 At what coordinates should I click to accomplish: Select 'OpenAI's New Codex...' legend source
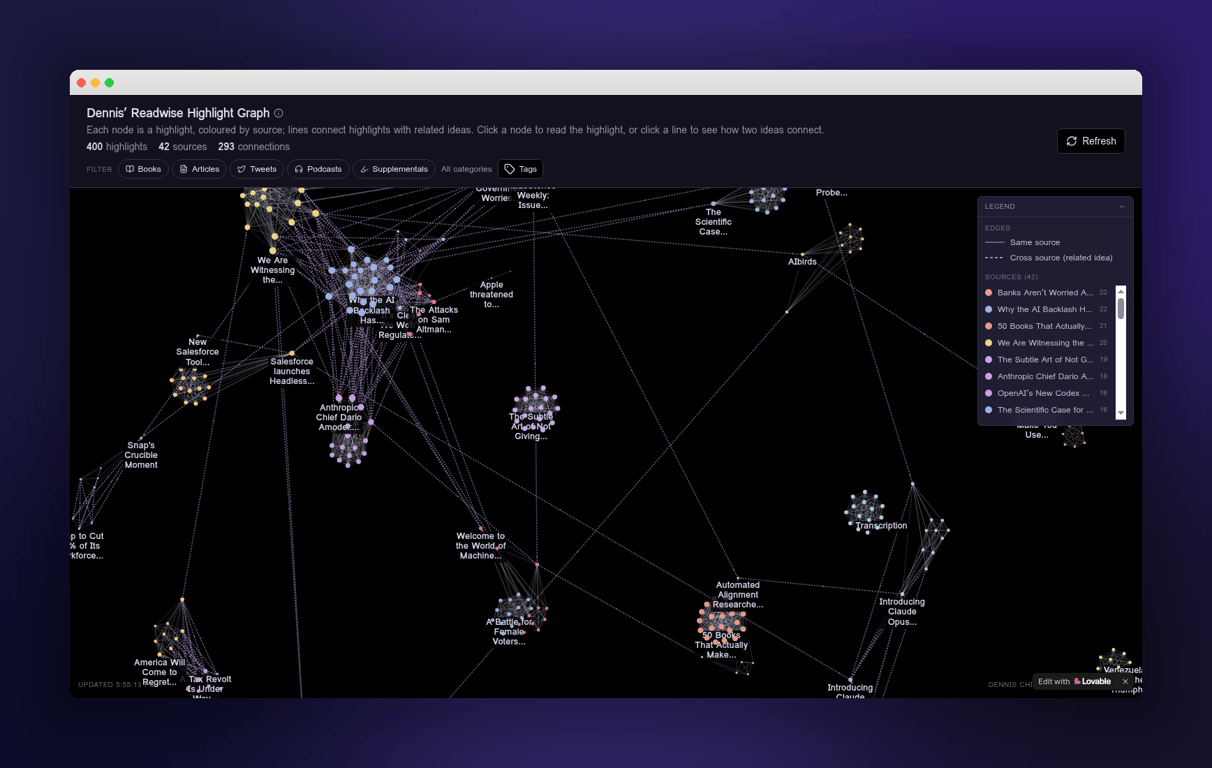tap(1046, 393)
